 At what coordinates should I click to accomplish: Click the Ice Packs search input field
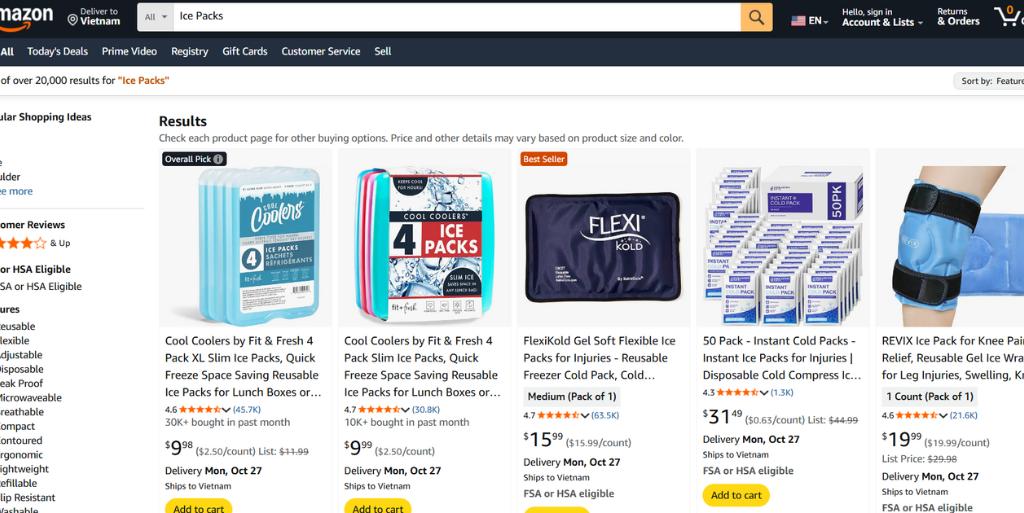pos(457,17)
